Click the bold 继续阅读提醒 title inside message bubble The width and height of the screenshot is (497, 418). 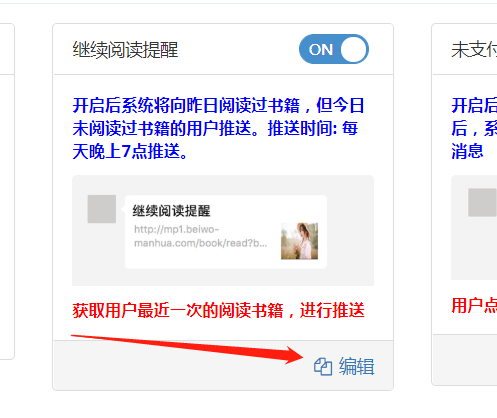coord(171,211)
